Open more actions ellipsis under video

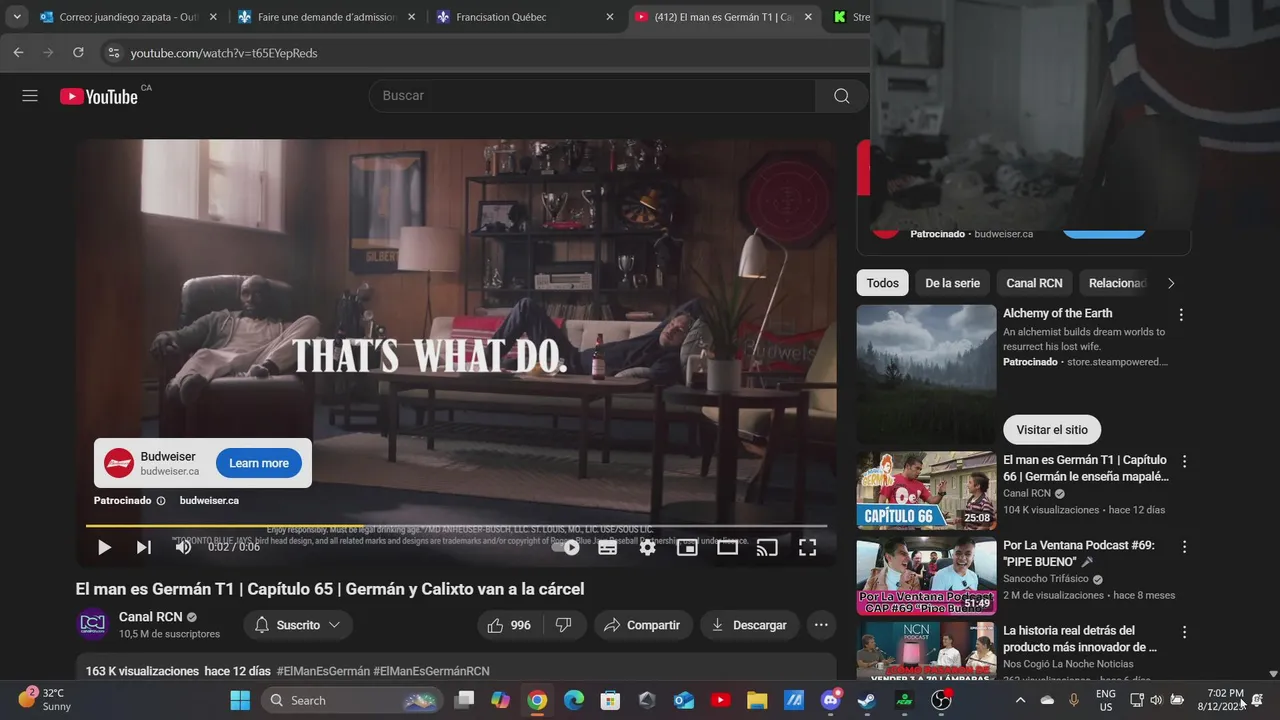click(x=821, y=625)
